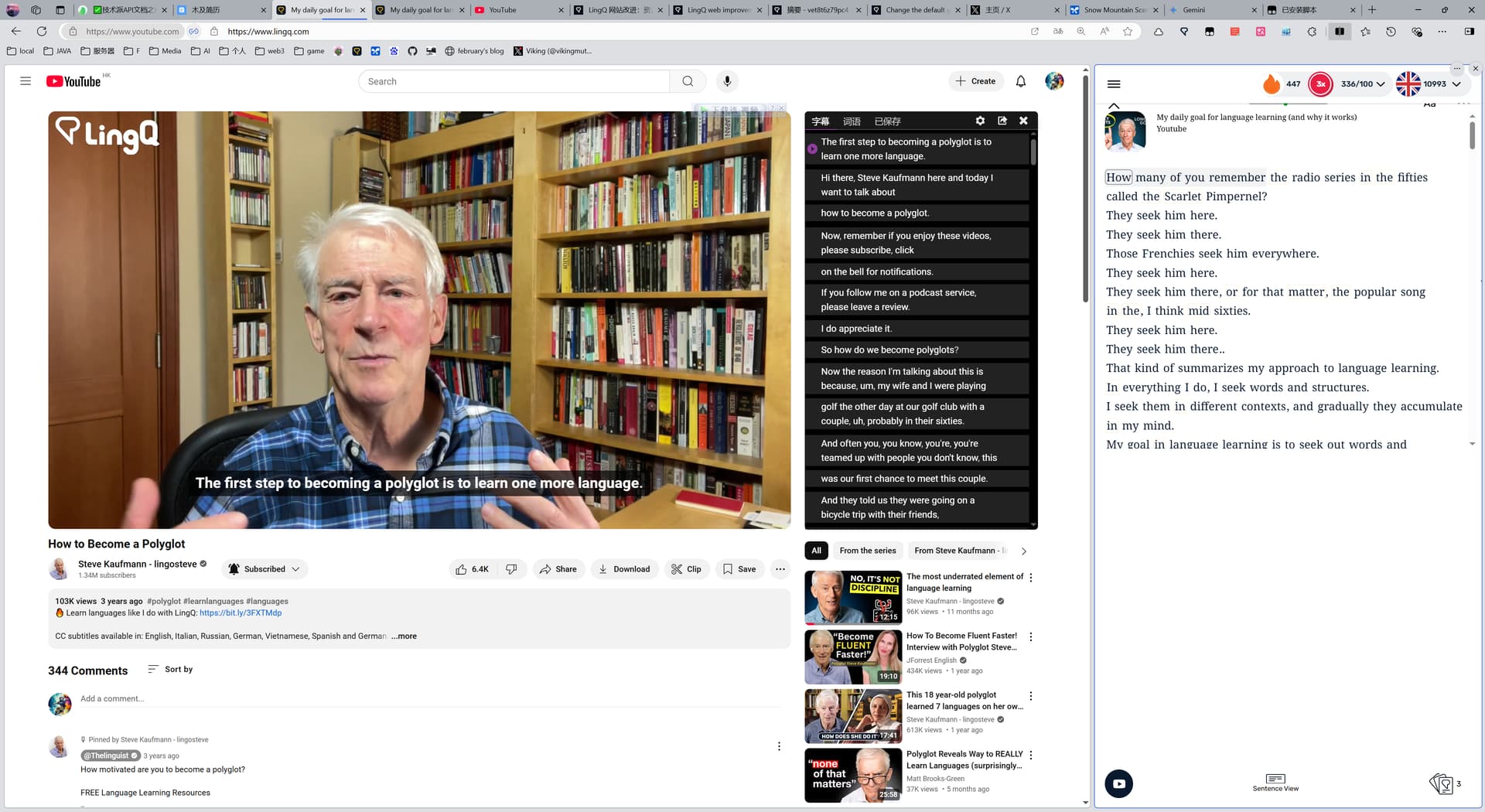The image size is (1485, 812).
Task: Toggle Subscribed bell for Steve Kaufmann
Action: pyautogui.click(x=234, y=569)
